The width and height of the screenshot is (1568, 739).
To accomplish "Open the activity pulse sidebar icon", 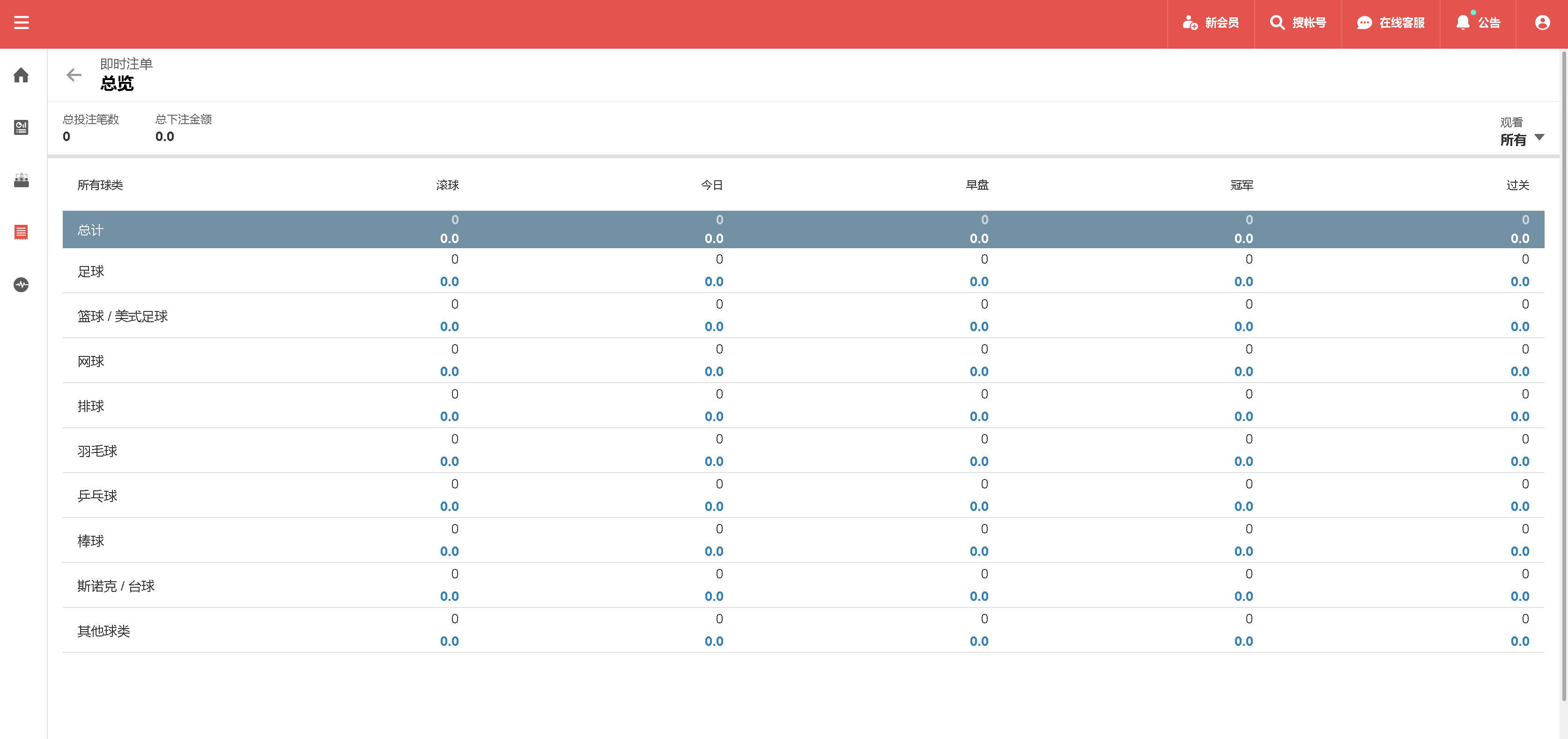I will pyautogui.click(x=21, y=285).
